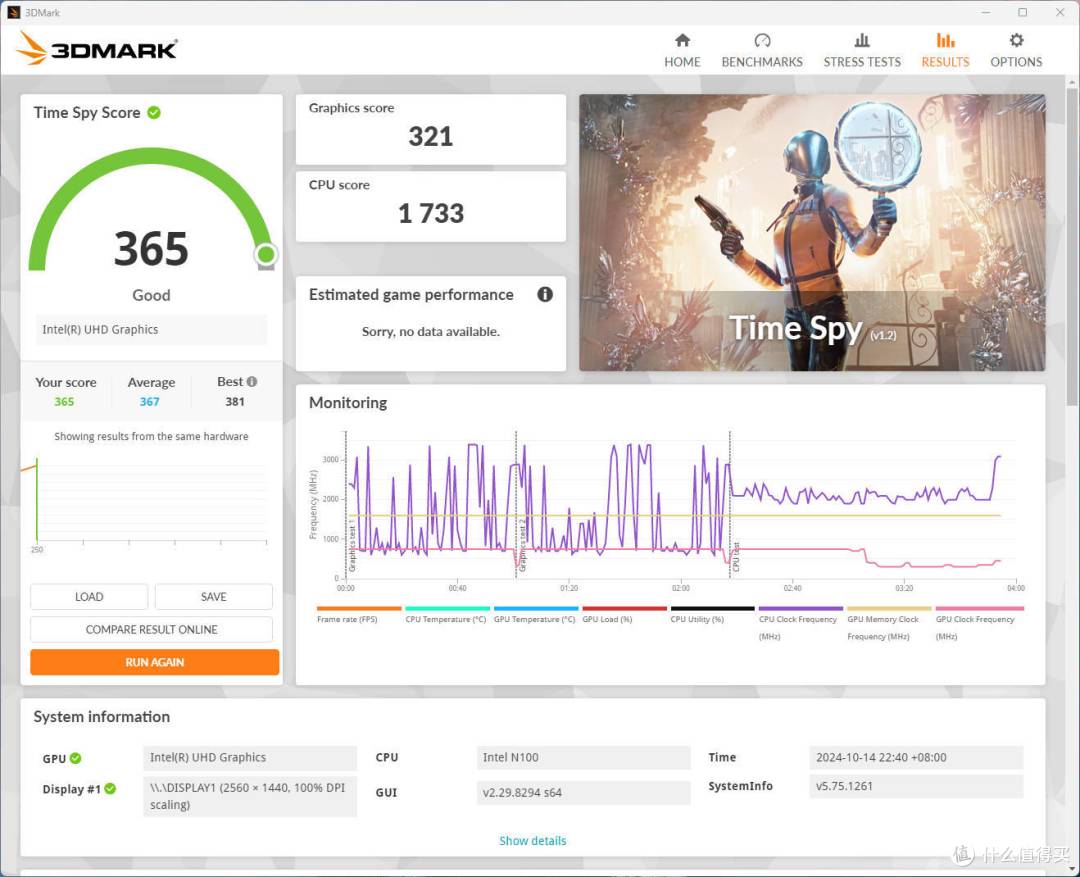Click the GPU Intel(R) UHD Graphics system info field
1080x877 pixels.
250,757
